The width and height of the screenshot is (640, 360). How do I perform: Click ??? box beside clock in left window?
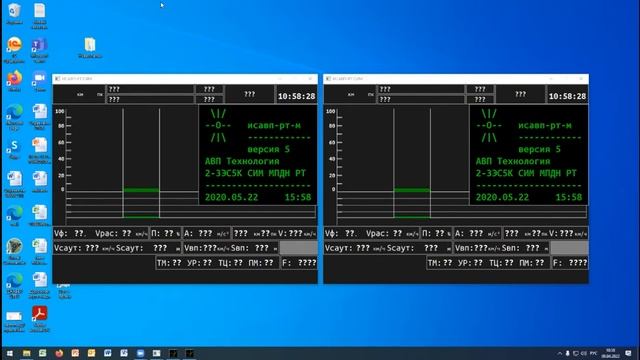point(250,94)
